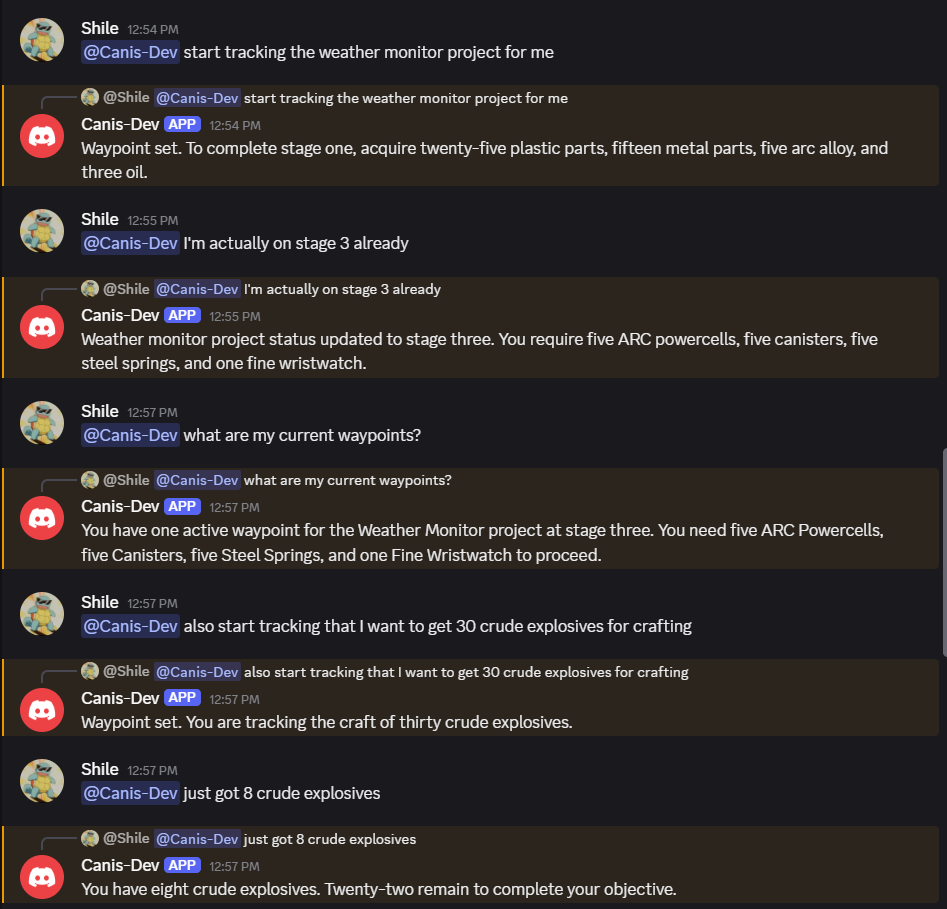947x909 pixels.
Task: Click Shile's large avatar beside the '30 crude explosives' request
Action: tap(41, 614)
